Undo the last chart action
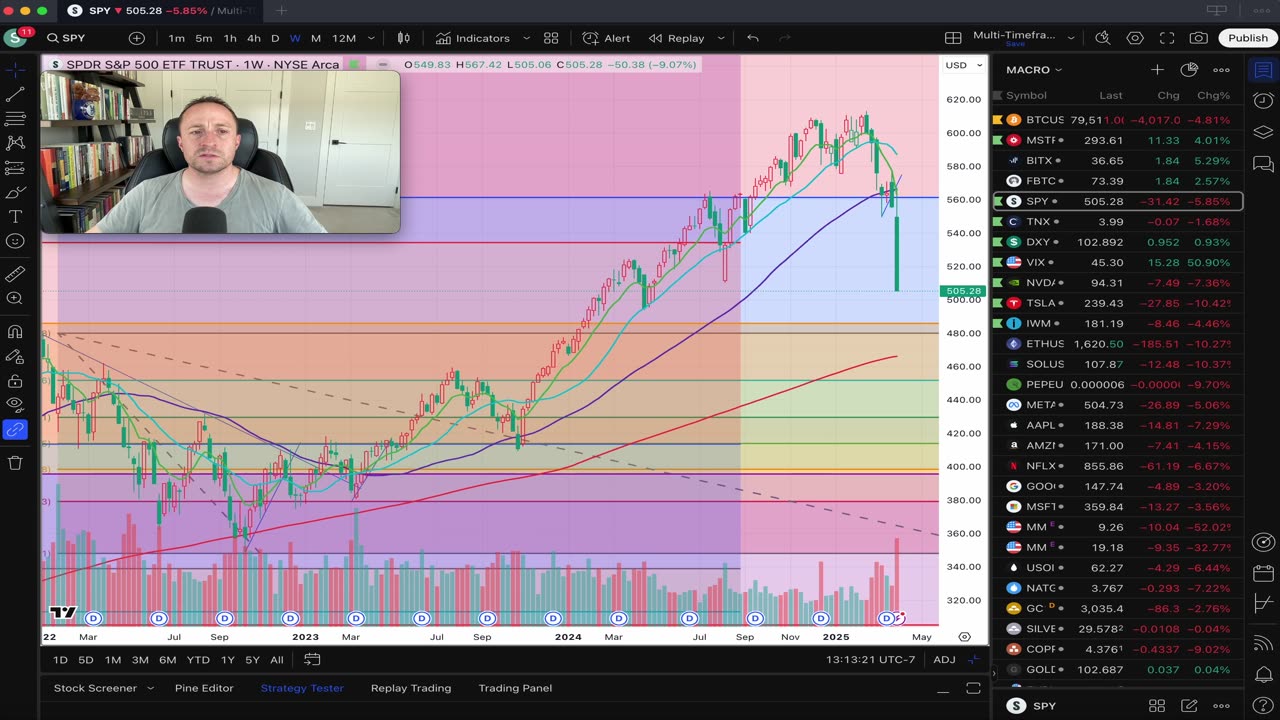Viewport: 1280px width, 720px height. point(753,38)
